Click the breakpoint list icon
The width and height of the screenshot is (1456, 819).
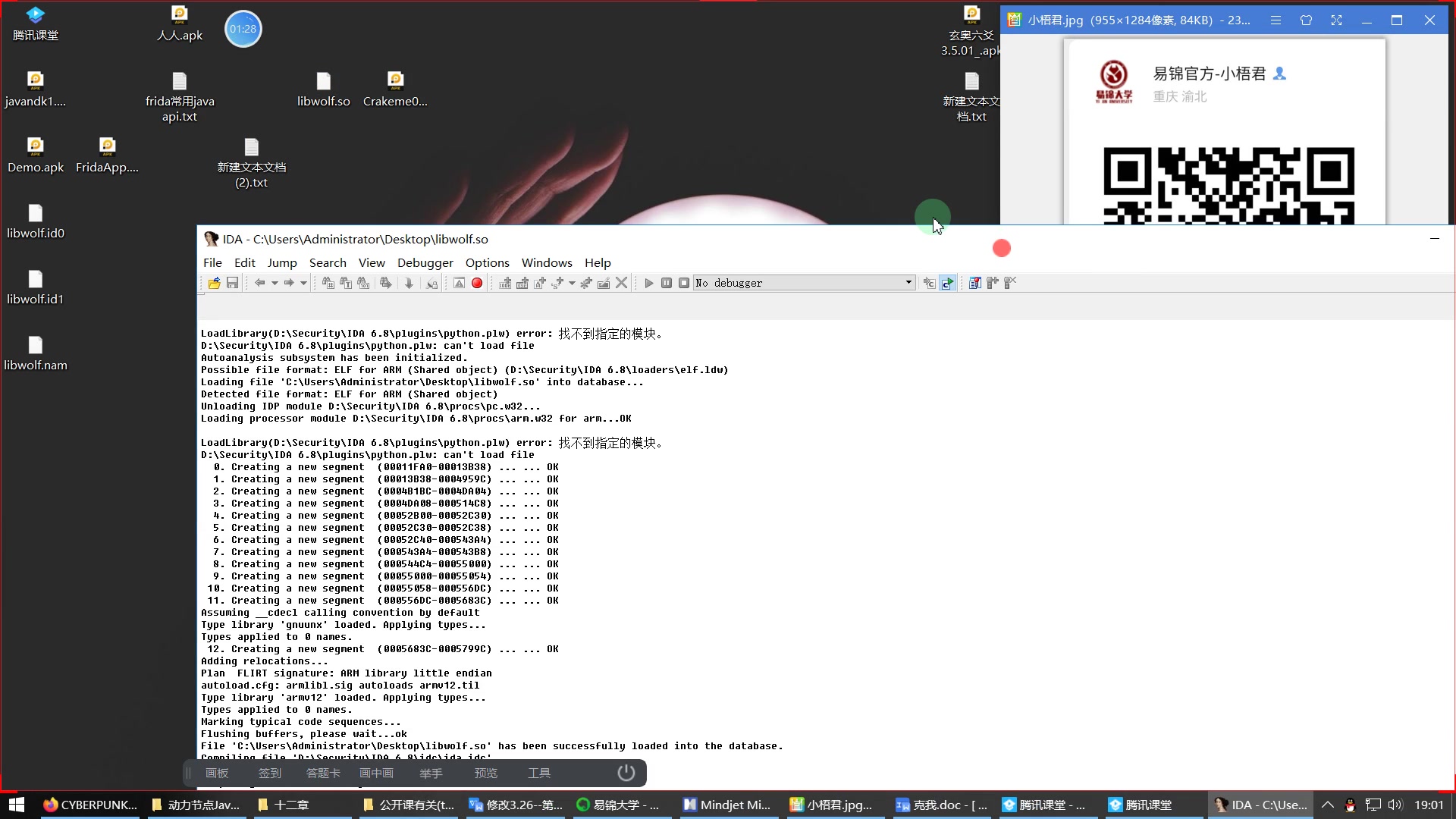tap(974, 283)
